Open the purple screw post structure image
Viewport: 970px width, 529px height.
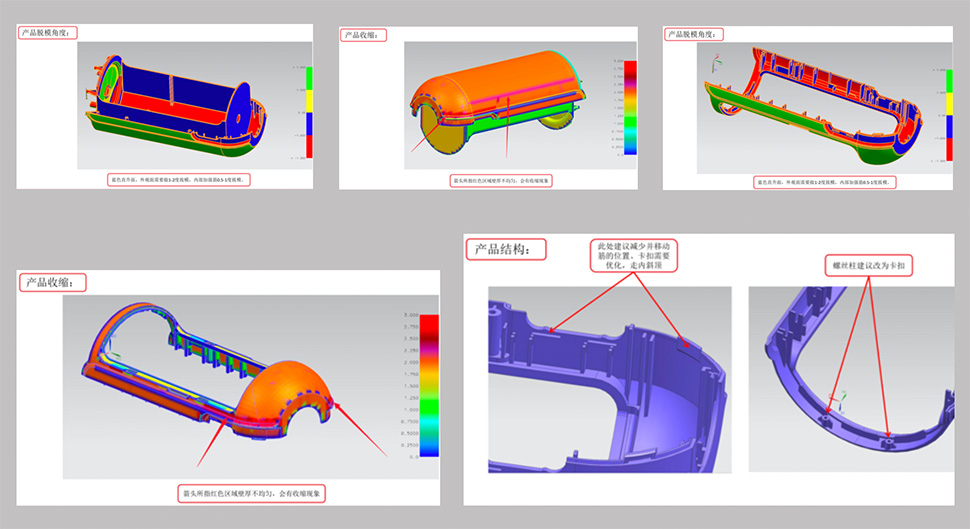pos(850,379)
